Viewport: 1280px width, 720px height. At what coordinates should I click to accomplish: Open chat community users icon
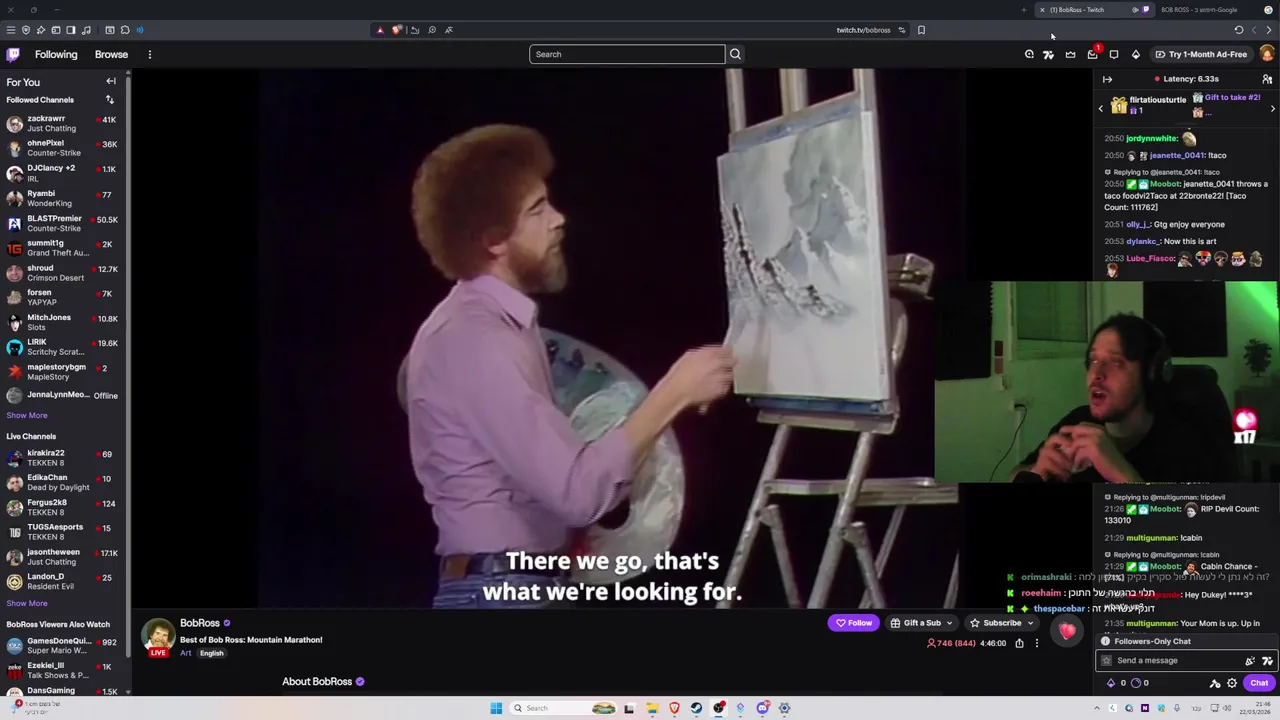point(1267,79)
